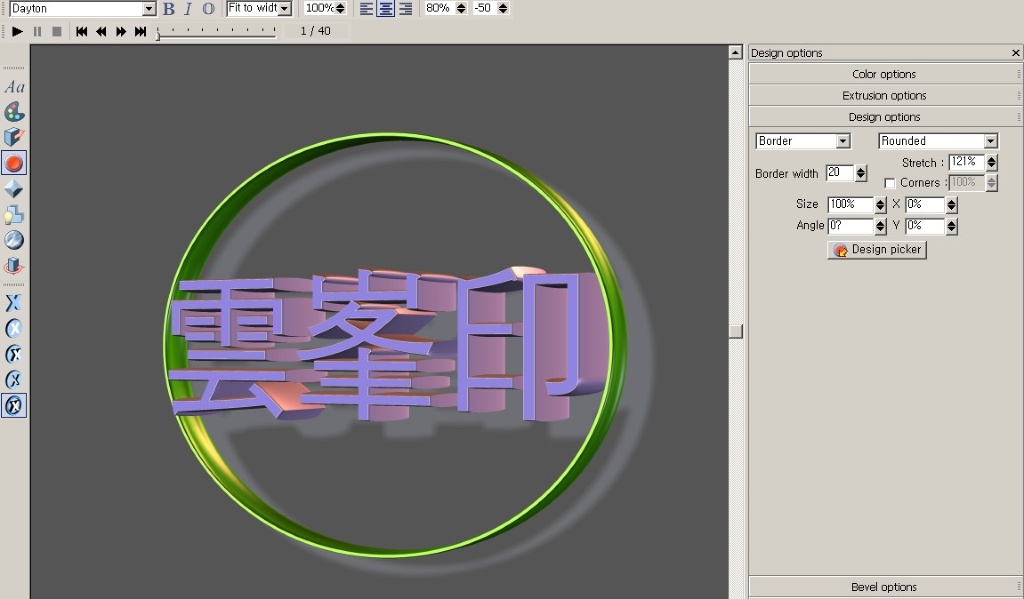Play the animation
The width and height of the screenshot is (1024, 599).
pos(18,31)
